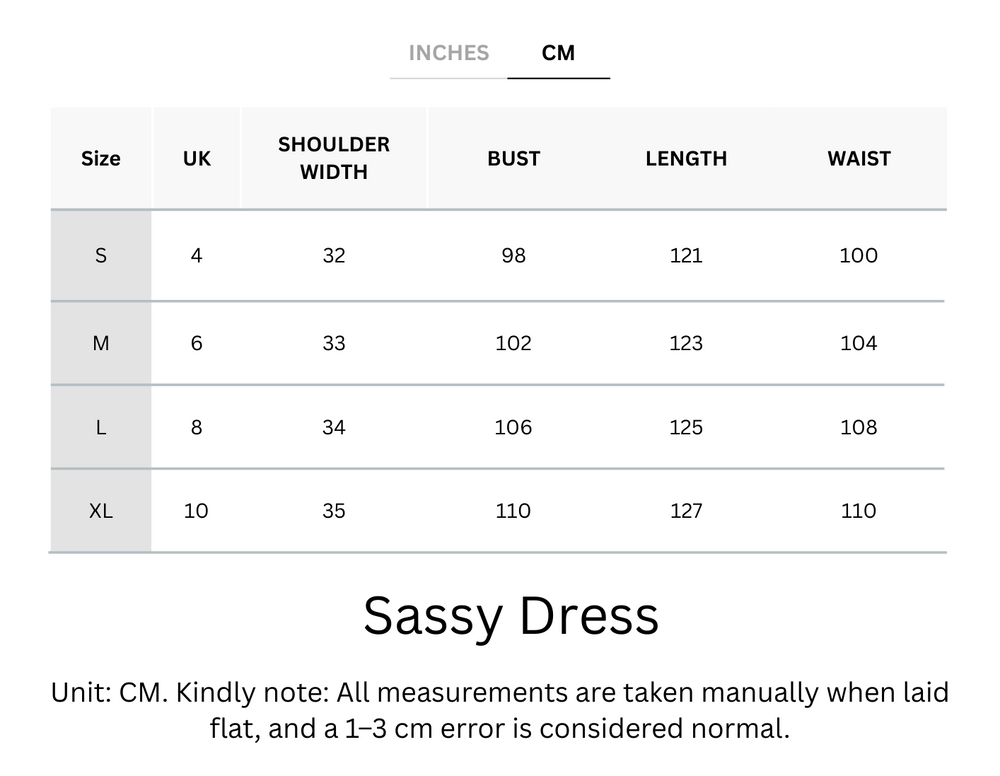This screenshot has width=1000, height=776.
Task: Switch to the INCHES tab
Action: point(448,53)
